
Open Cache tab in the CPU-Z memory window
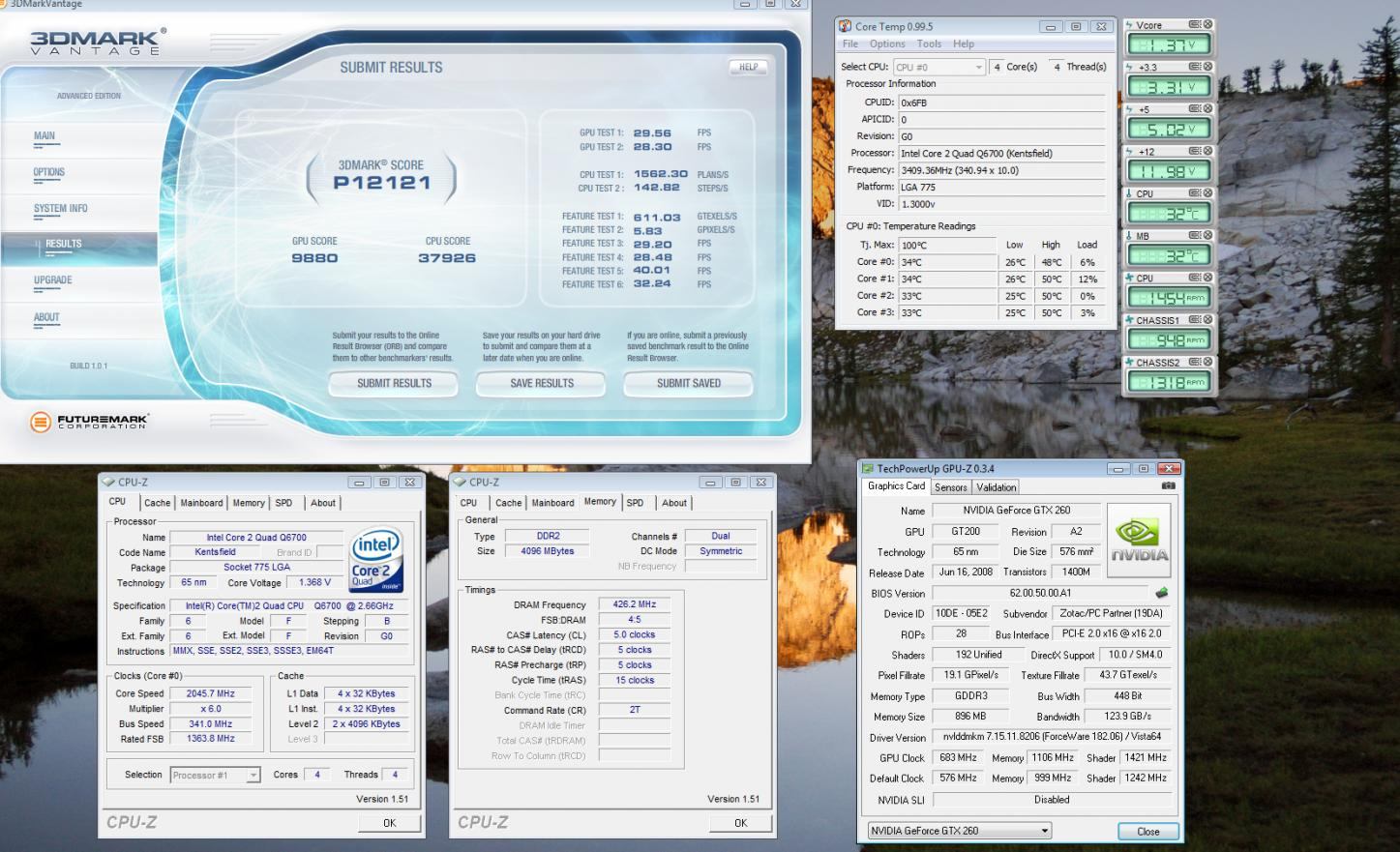point(508,503)
